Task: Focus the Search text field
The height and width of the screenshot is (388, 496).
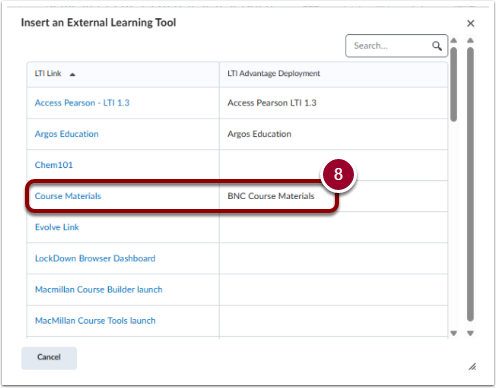Action: (x=396, y=46)
